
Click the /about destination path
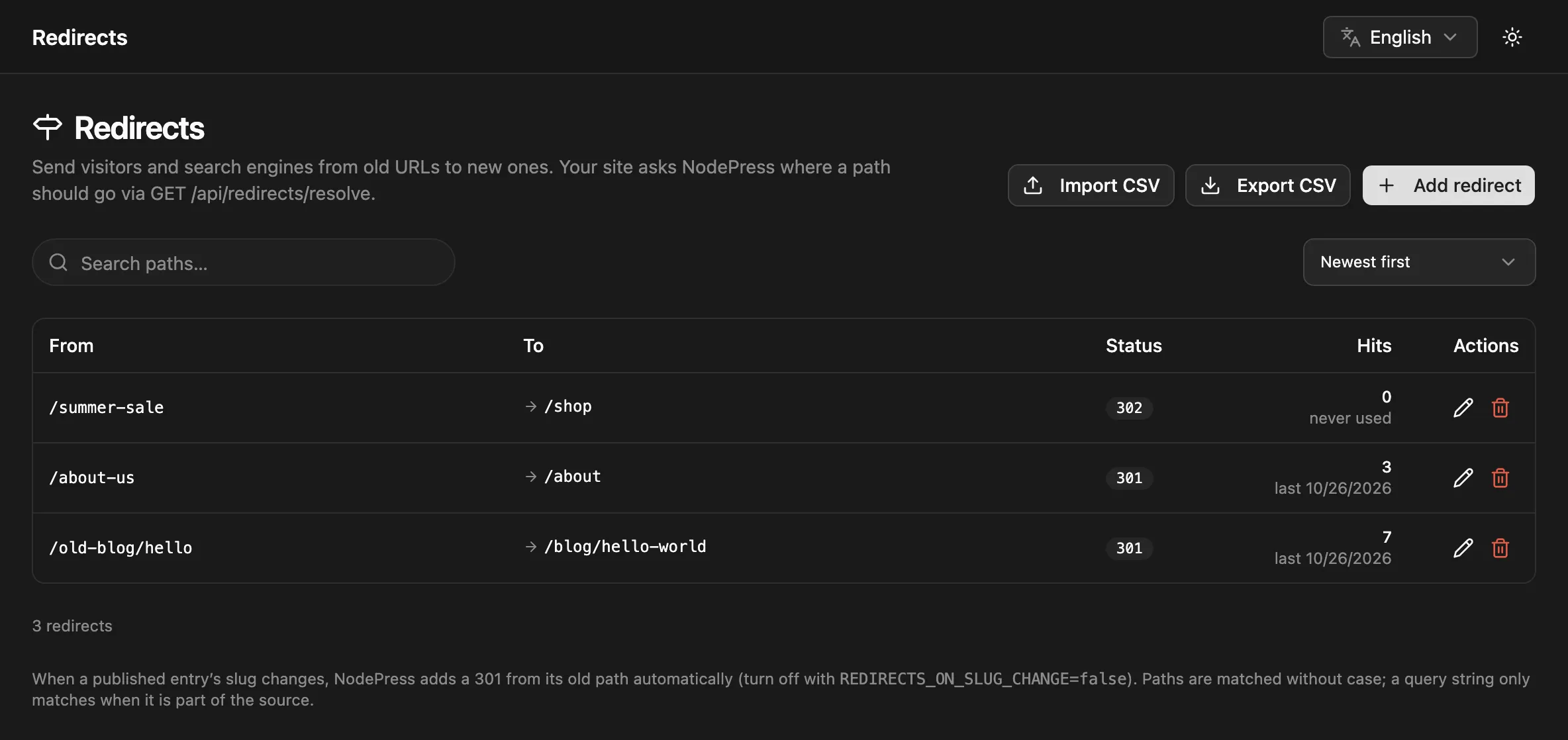pyautogui.click(x=572, y=477)
